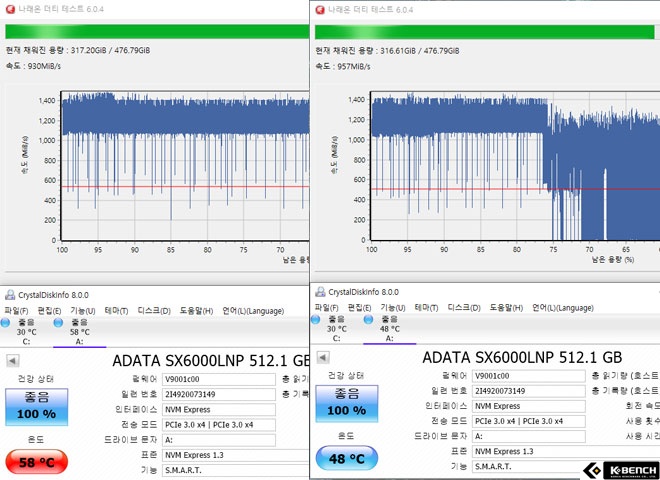Click the blue status orb for drive C: in the 58 °C window
Viewport: 660px width, 480px height.
(5, 323)
